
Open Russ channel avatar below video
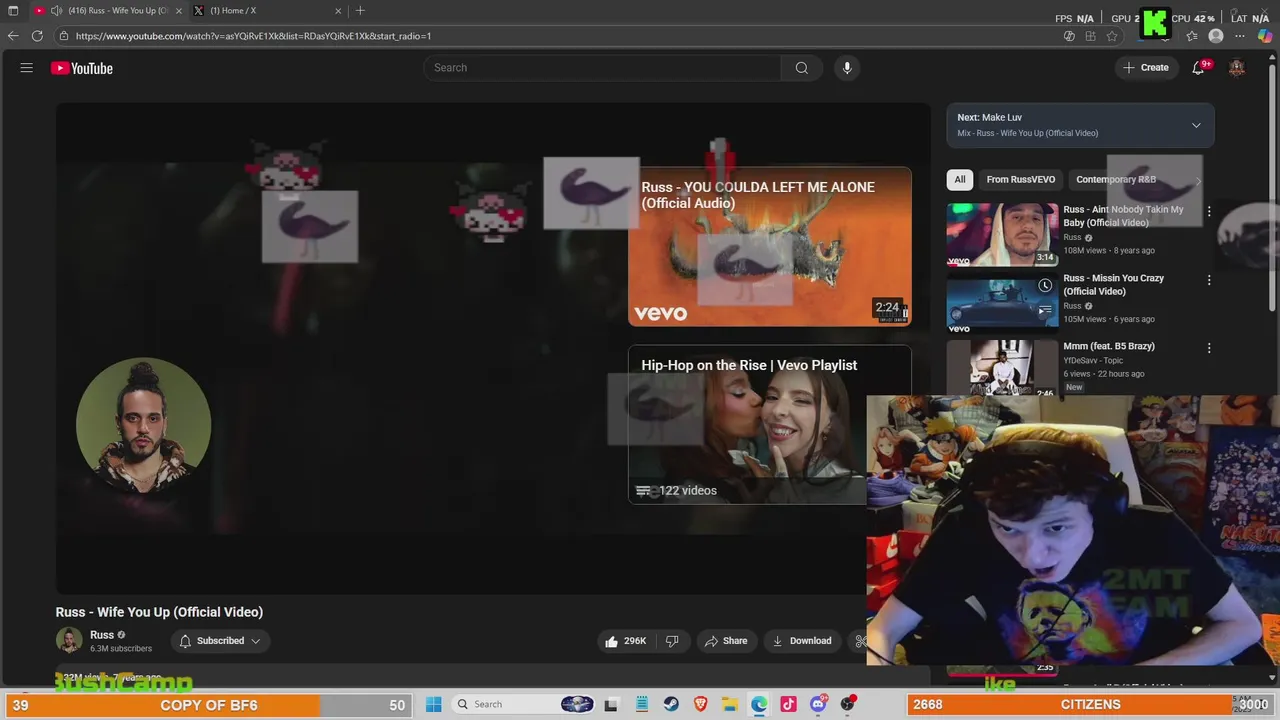(69, 640)
